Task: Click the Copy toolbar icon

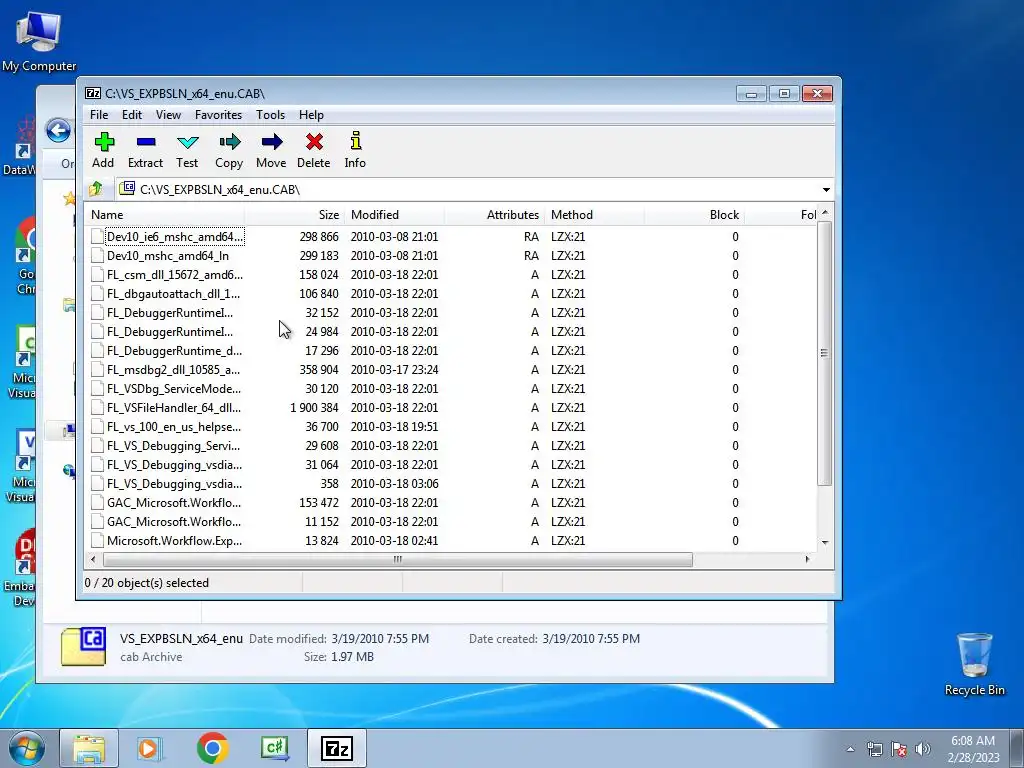Action: coord(229,150)
